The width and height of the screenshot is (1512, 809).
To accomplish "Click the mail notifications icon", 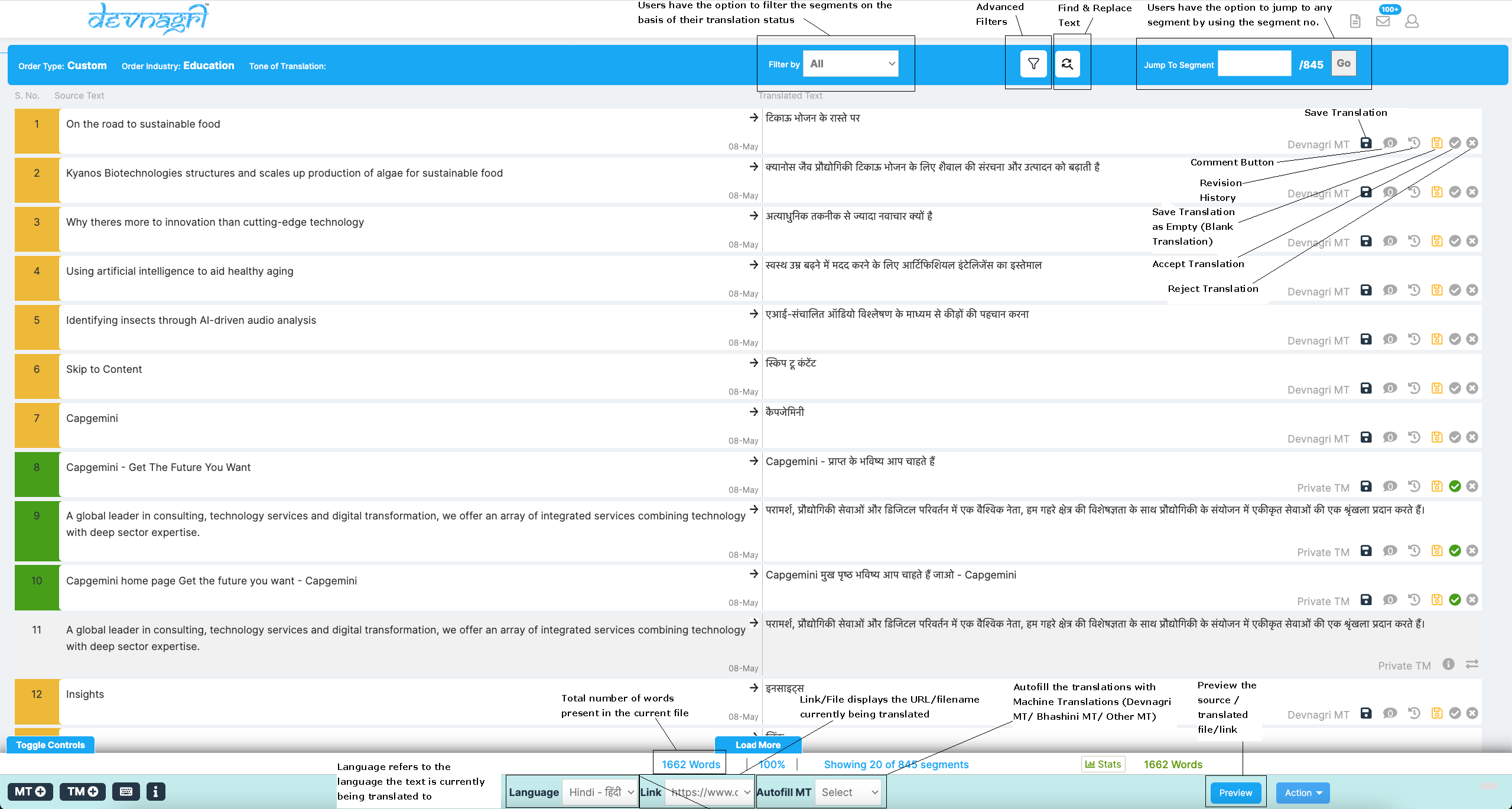I will [x=1383, y=21].
